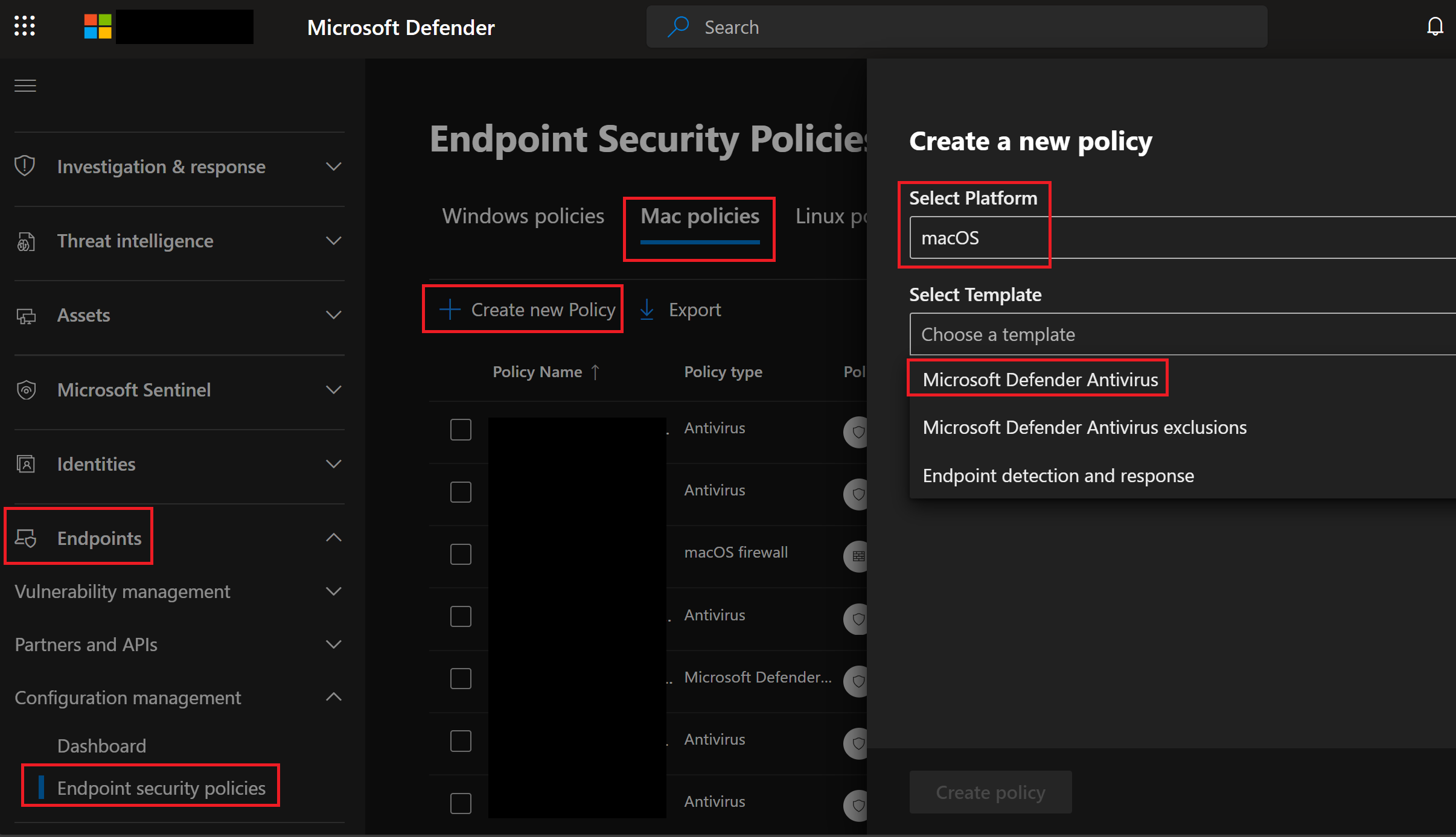Click the Microsoft Defender title
This screenshot has height=837, width=1456.
tap(401, 27)
